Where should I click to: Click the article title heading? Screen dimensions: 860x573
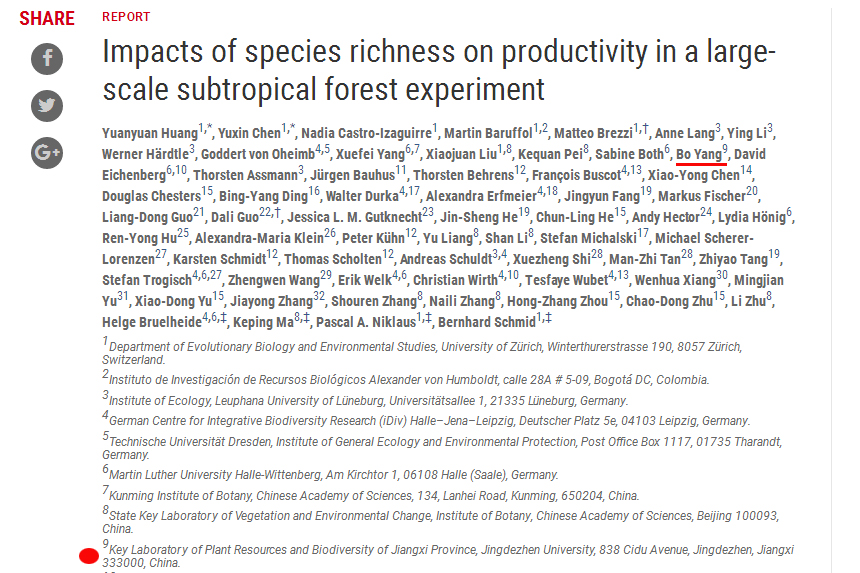point(439,70)
